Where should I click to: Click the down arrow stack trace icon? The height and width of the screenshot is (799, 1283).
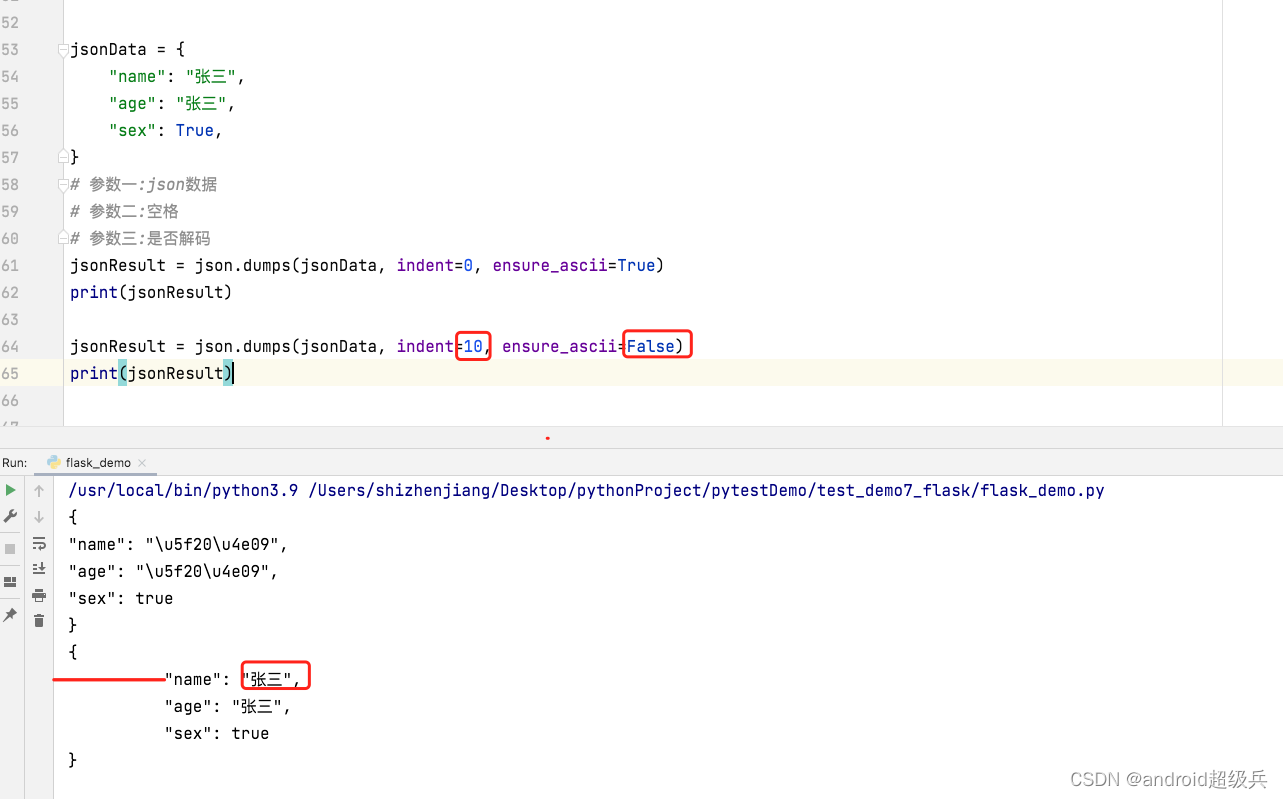pyautogui.click(x=39, y=517)
